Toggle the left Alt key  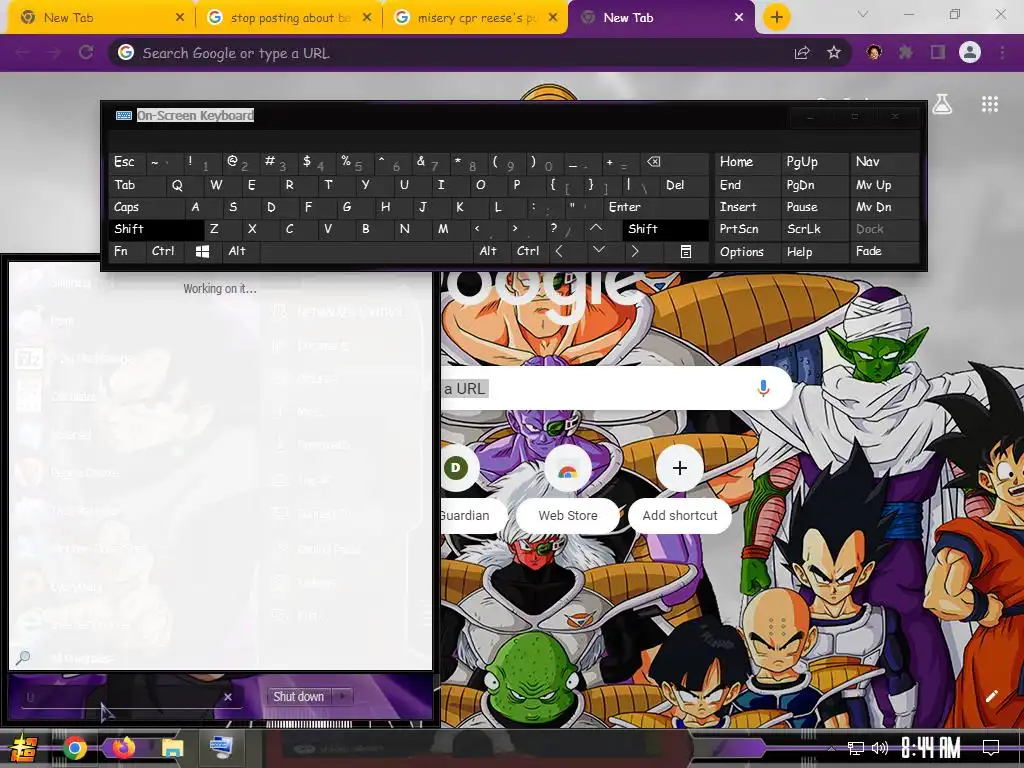click(240, 251)
